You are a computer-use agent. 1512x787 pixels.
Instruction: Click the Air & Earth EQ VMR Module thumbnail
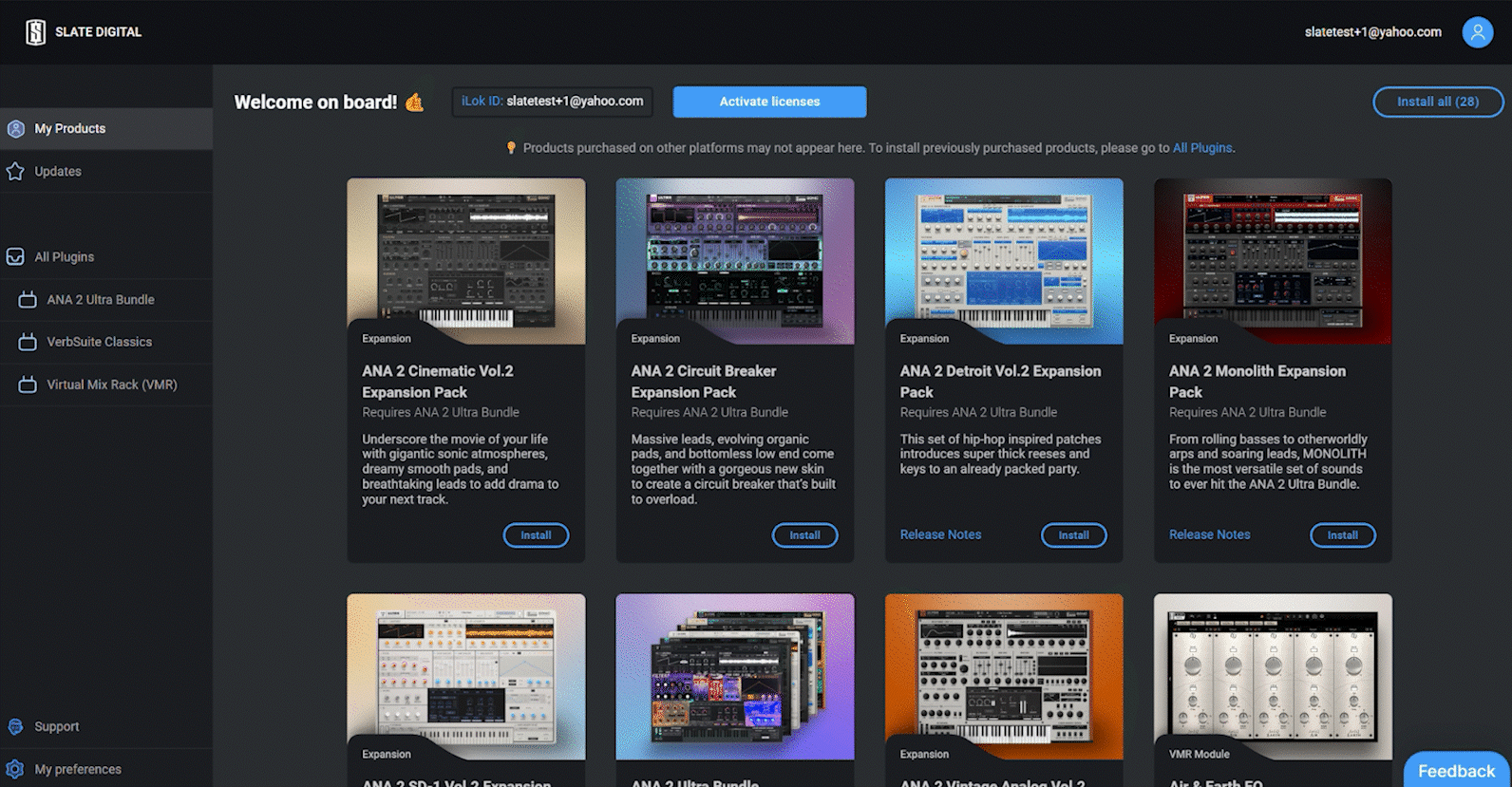(x=1273, y=677)
